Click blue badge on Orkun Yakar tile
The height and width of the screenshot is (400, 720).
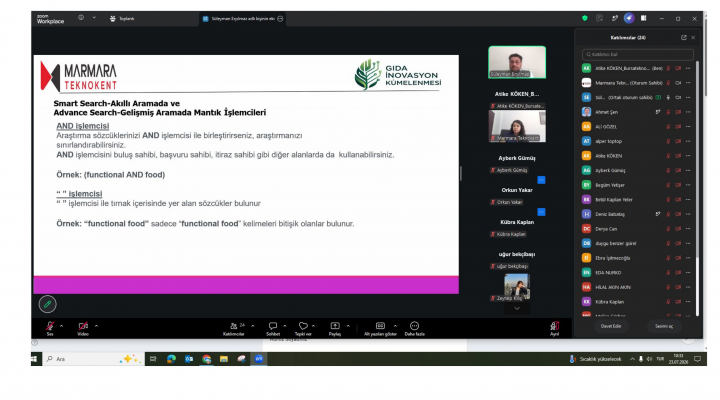coord(541,212)
